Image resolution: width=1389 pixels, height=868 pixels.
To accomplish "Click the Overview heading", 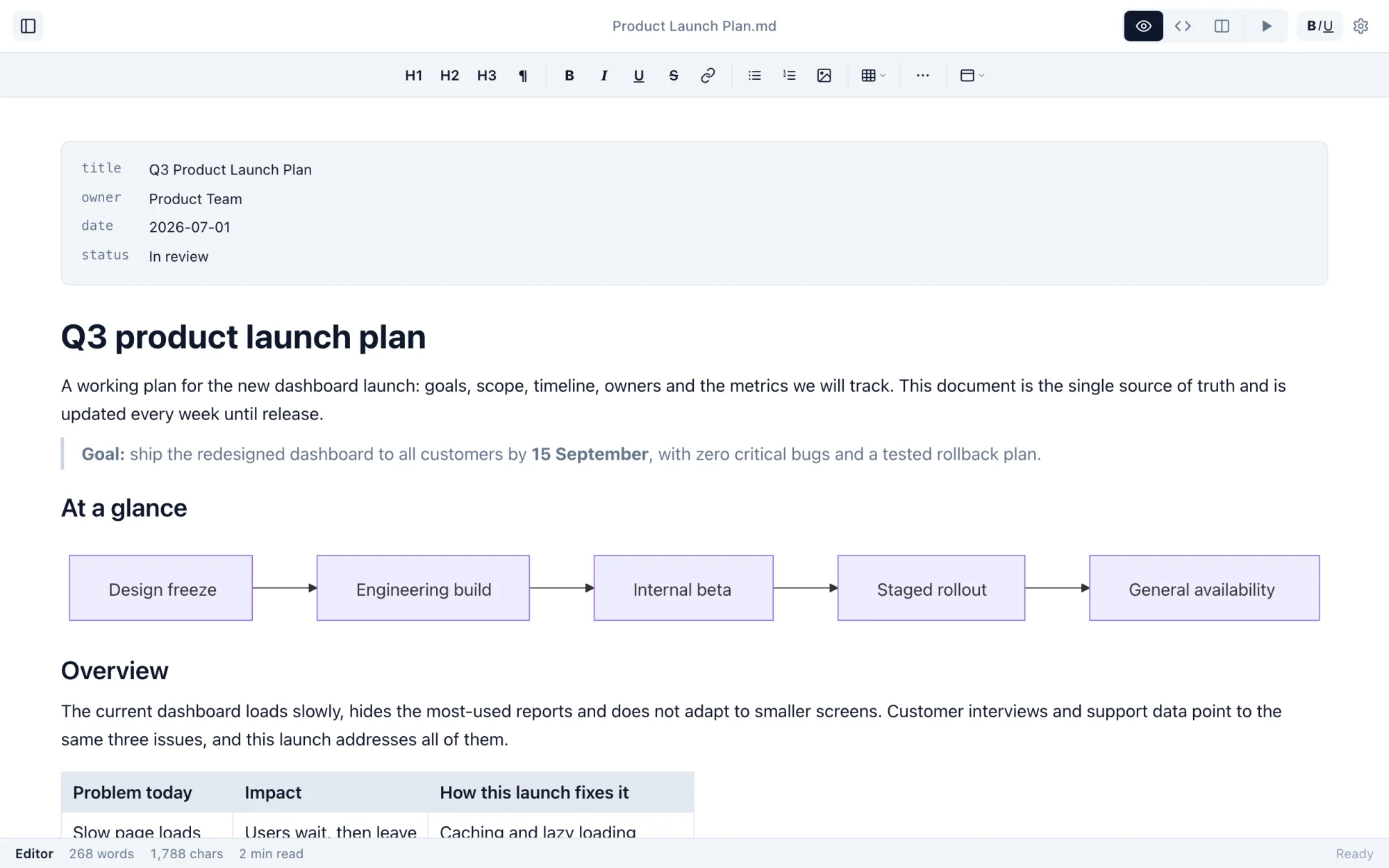I will 115,671.
